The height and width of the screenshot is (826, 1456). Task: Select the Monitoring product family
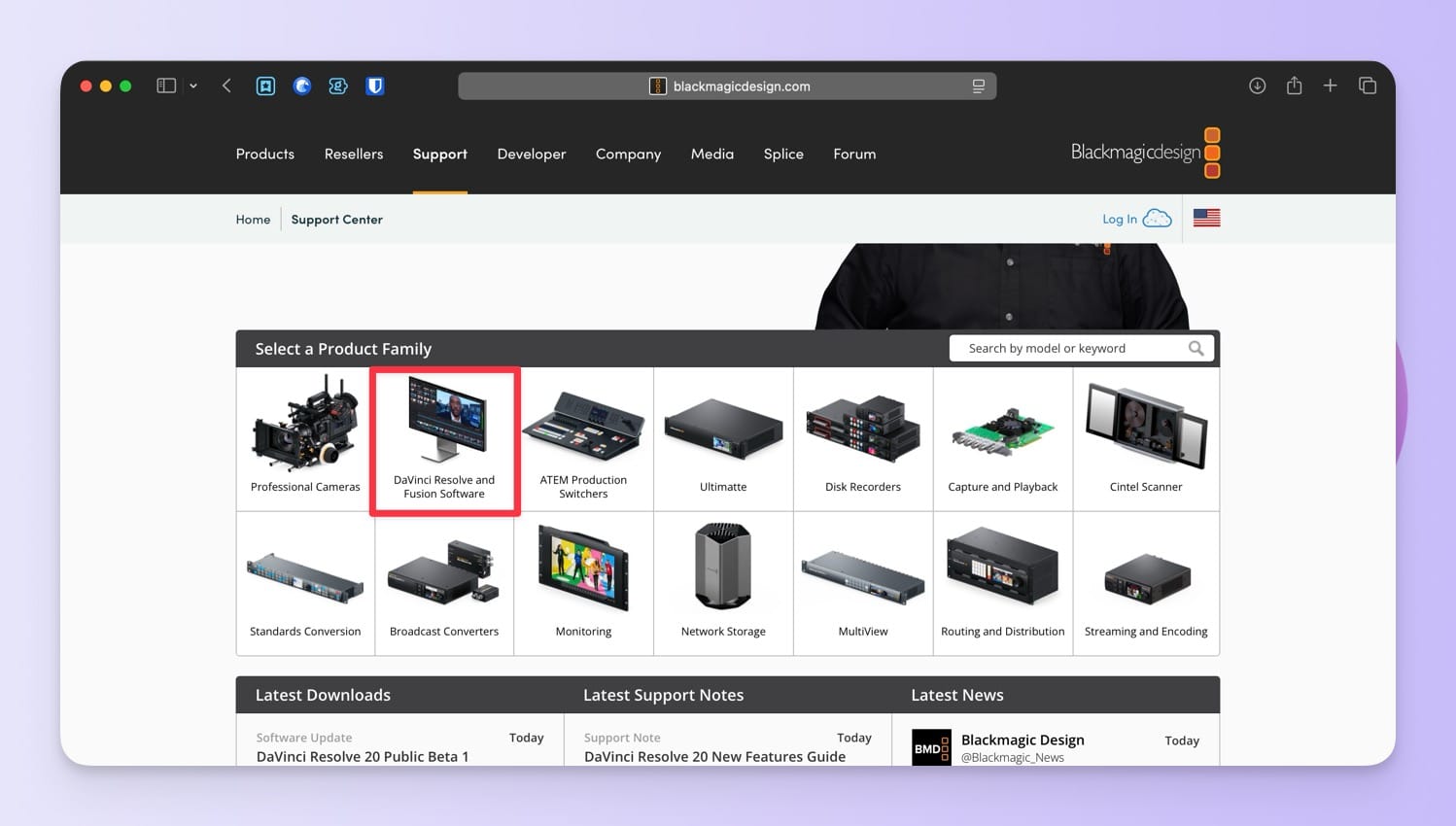583,584
